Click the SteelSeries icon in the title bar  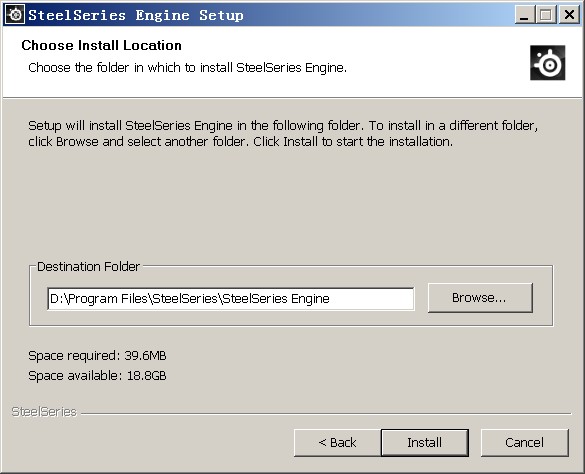pyautogui.click(x=15, y=15)
